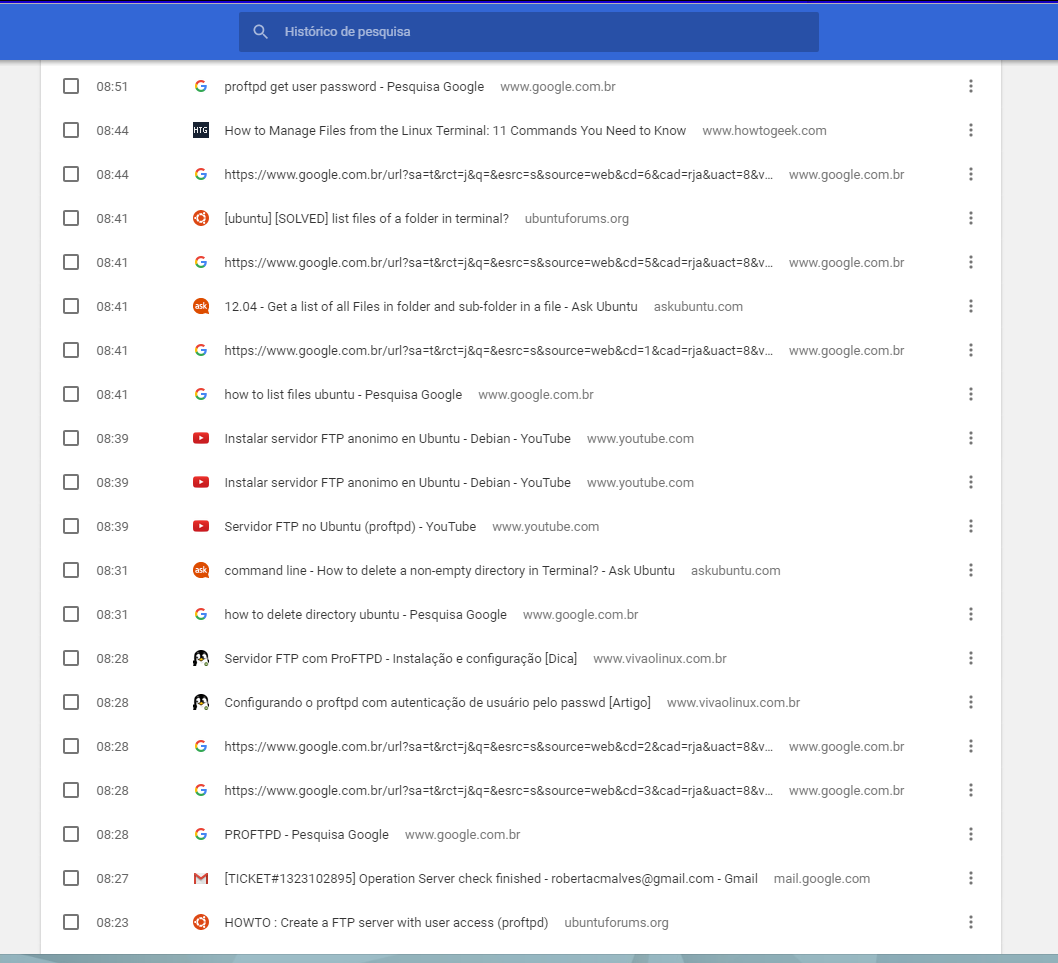Click Gmail favicon of TICKET#1323102895 entry
The width and height of the screenshot is (1058, 963).
click(200, 878)
